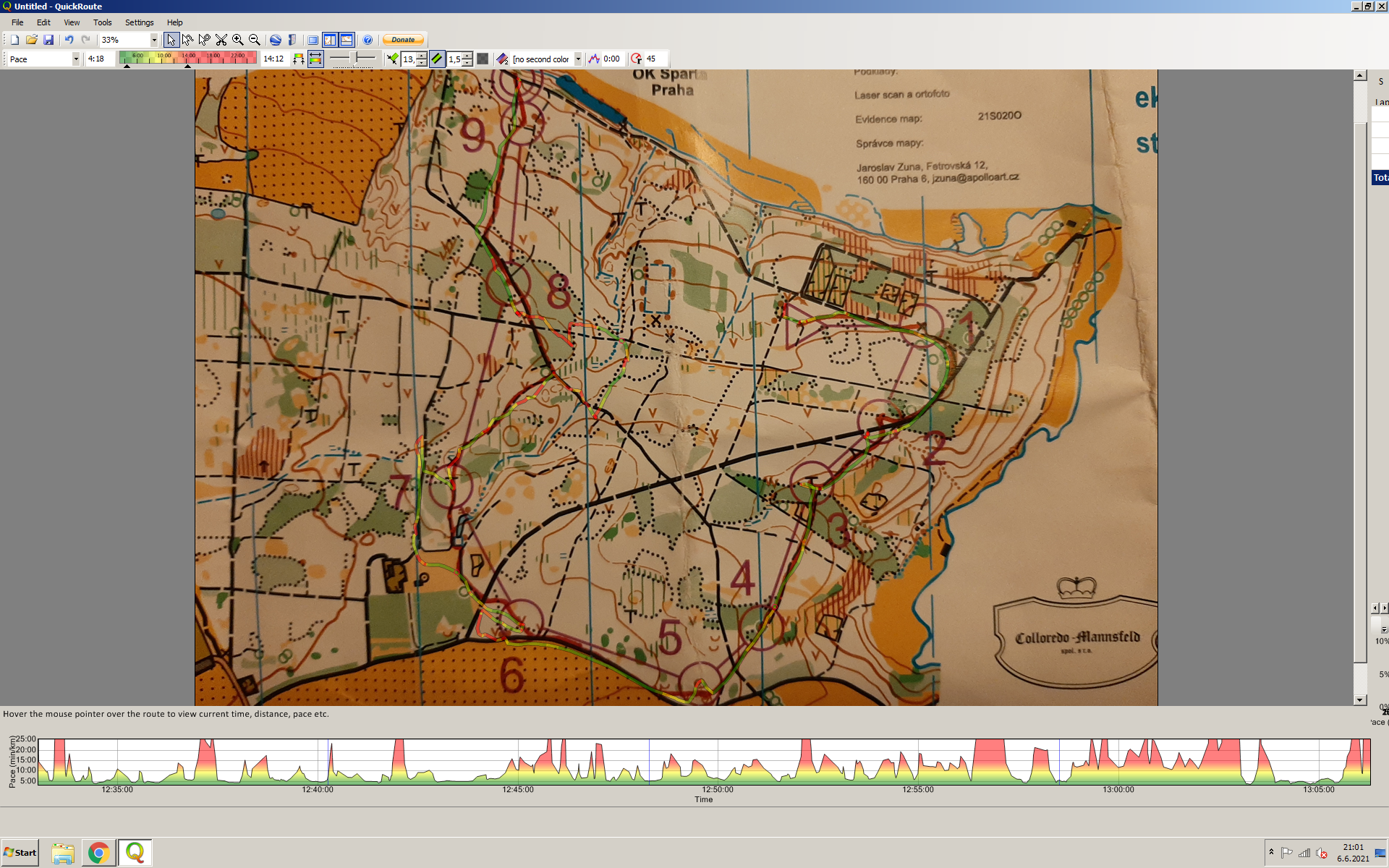The width and height of the screenshot is (1389, 868).
Task: Click the circle time radius icon
Action: (637, 59)
